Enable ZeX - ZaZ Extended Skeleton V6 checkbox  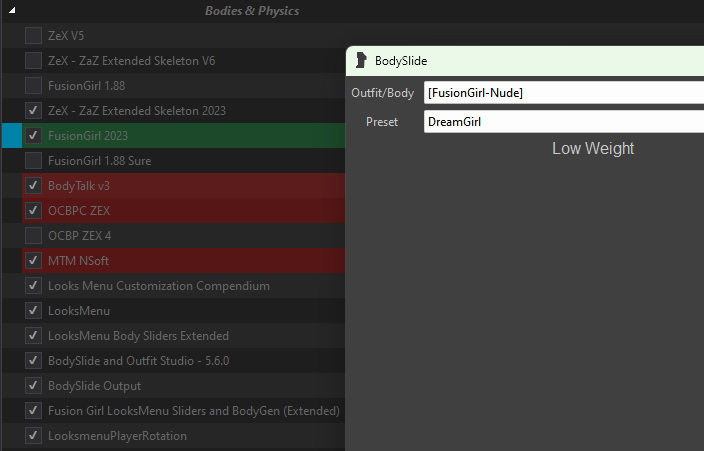(x=33, y=61)
